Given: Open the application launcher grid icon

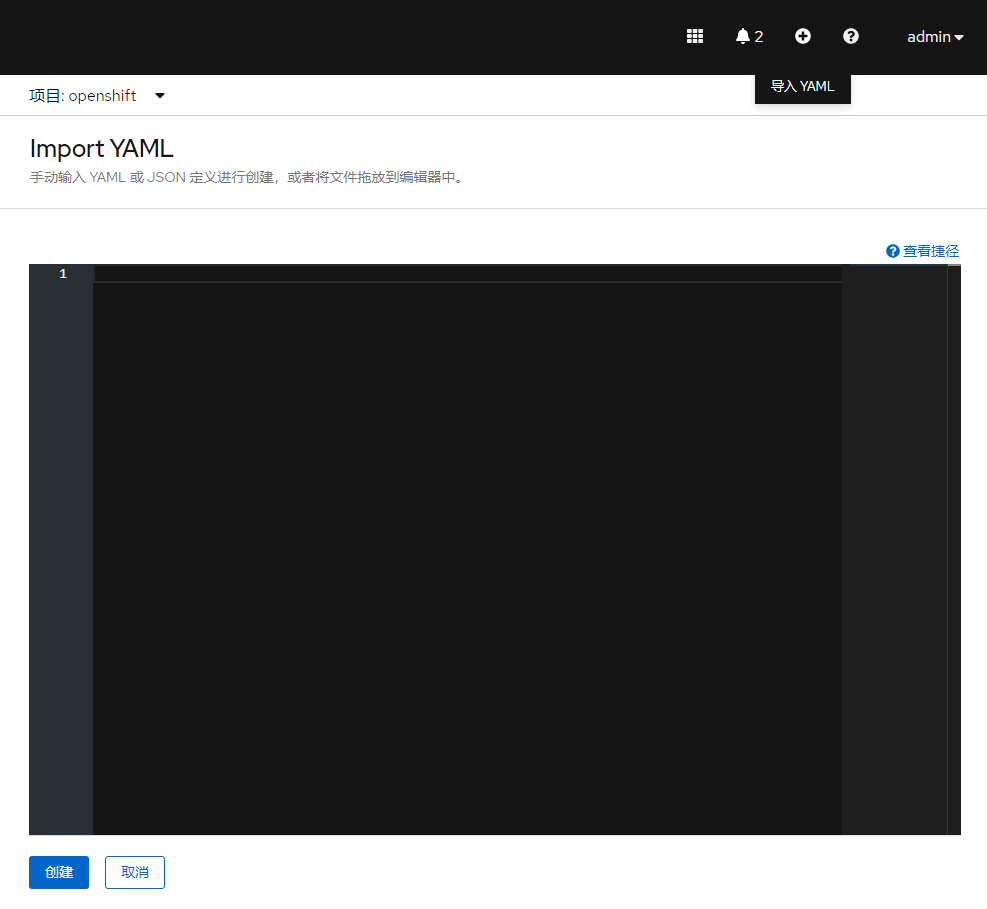Looking at the screenshot, I should click(x=695, y=36).
